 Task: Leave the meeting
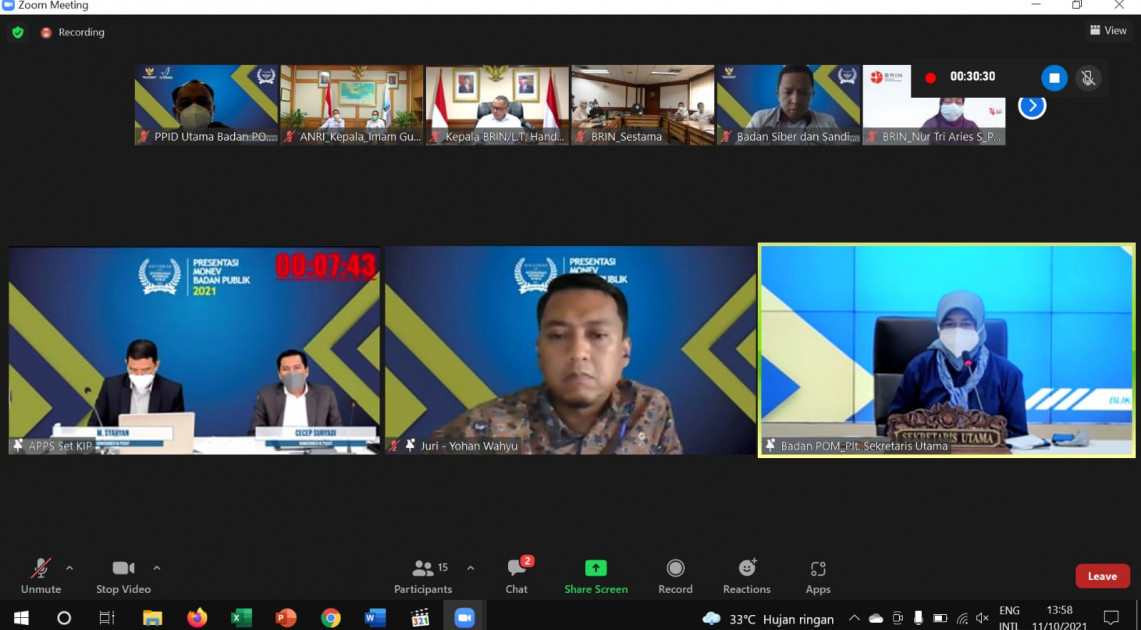click(1102, 576)
